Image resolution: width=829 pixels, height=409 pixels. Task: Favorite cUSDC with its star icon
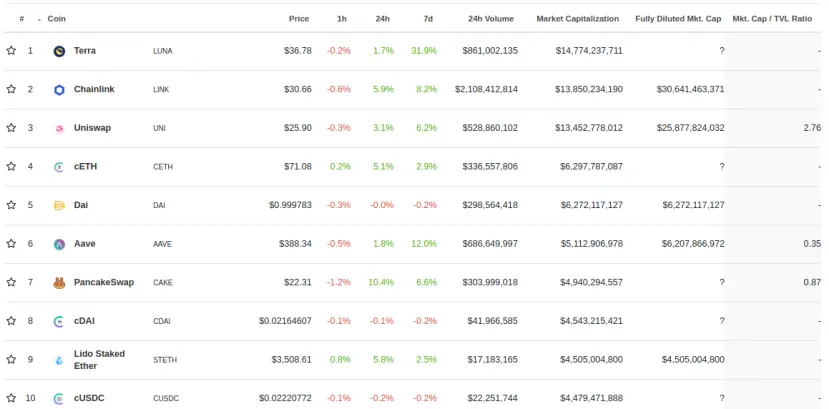tap(11, 397)
